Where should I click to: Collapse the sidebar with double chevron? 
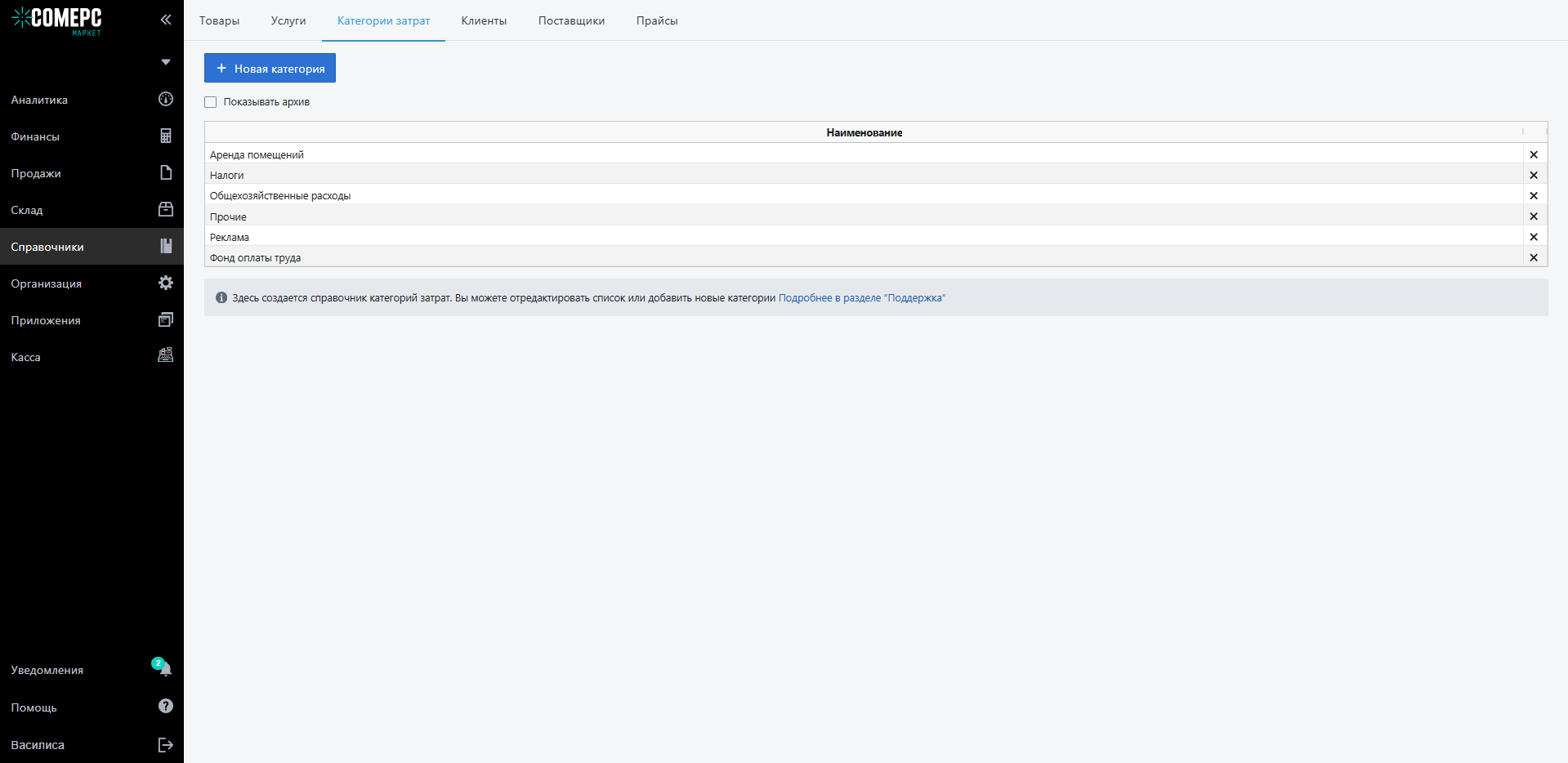[166, 20]
